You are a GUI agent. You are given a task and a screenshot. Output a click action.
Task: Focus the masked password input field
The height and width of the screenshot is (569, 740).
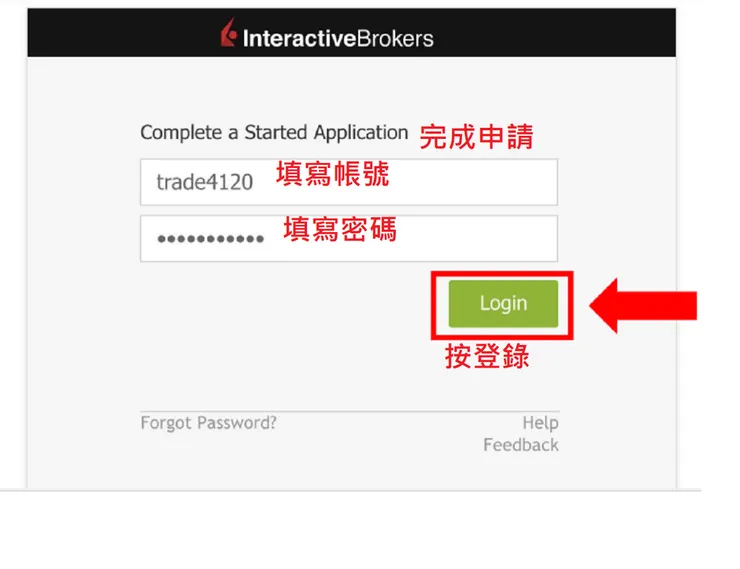[349, 239]
